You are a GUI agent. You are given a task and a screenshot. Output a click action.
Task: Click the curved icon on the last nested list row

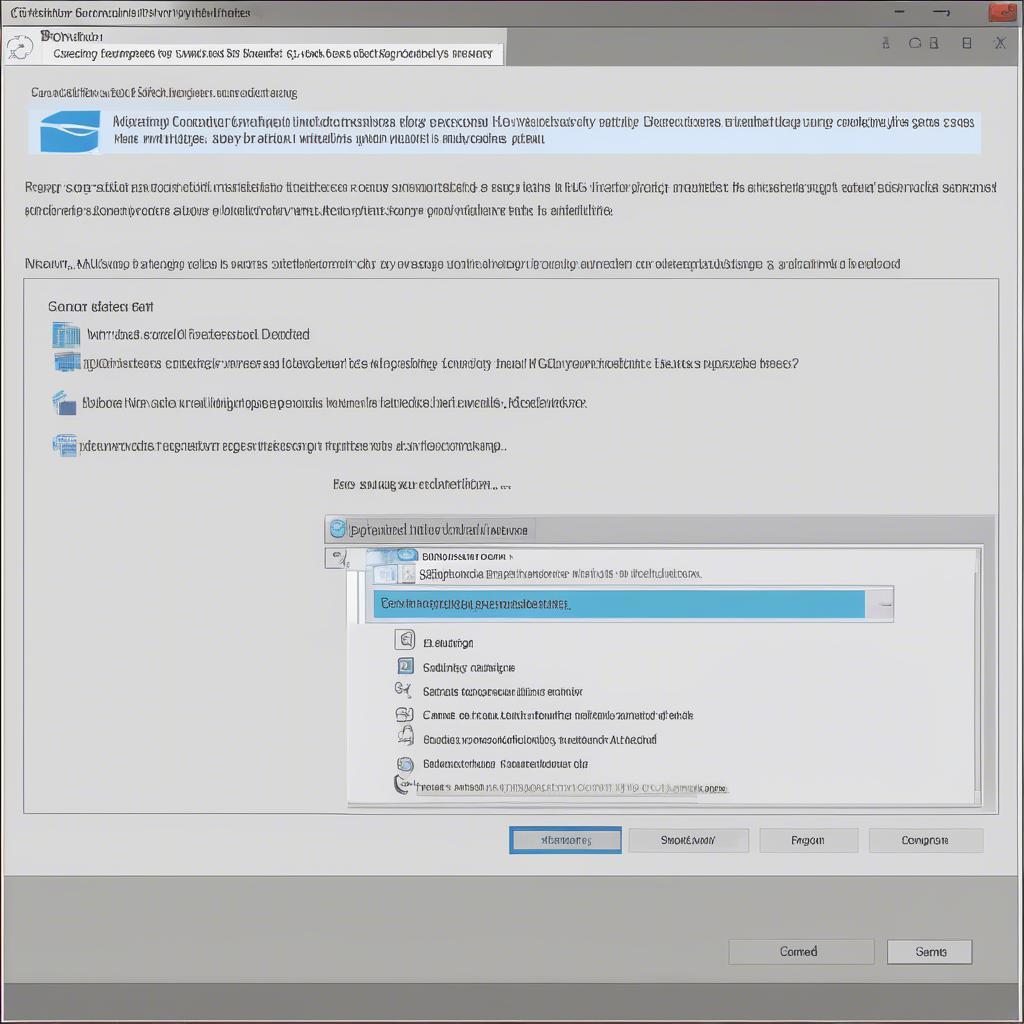pyautogui.click(x=404, y=784)
